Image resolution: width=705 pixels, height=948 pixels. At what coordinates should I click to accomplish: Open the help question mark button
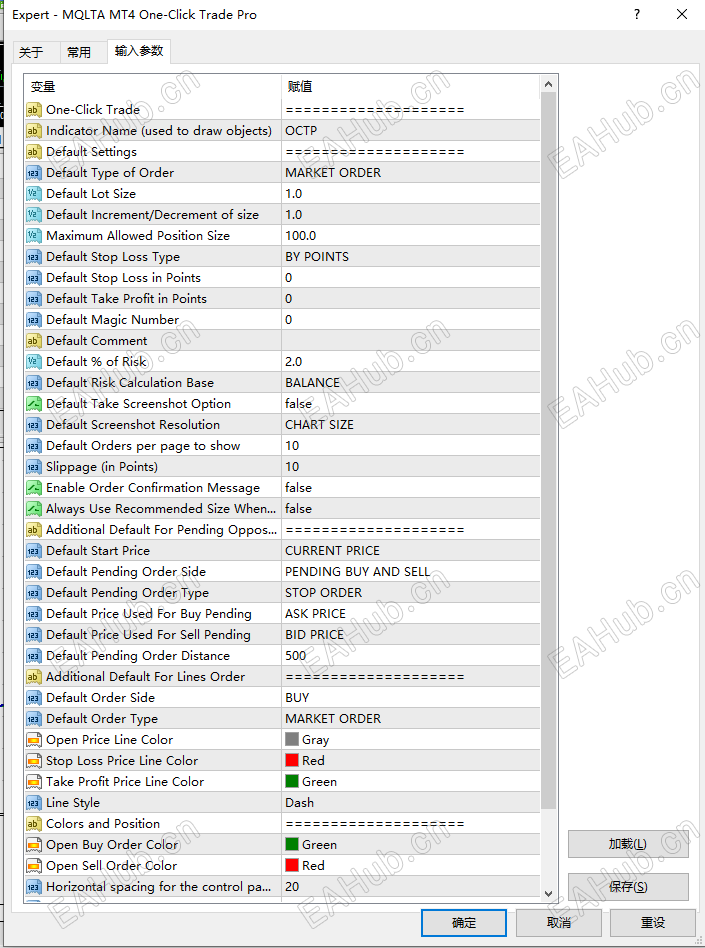click(x=637, y=15)
